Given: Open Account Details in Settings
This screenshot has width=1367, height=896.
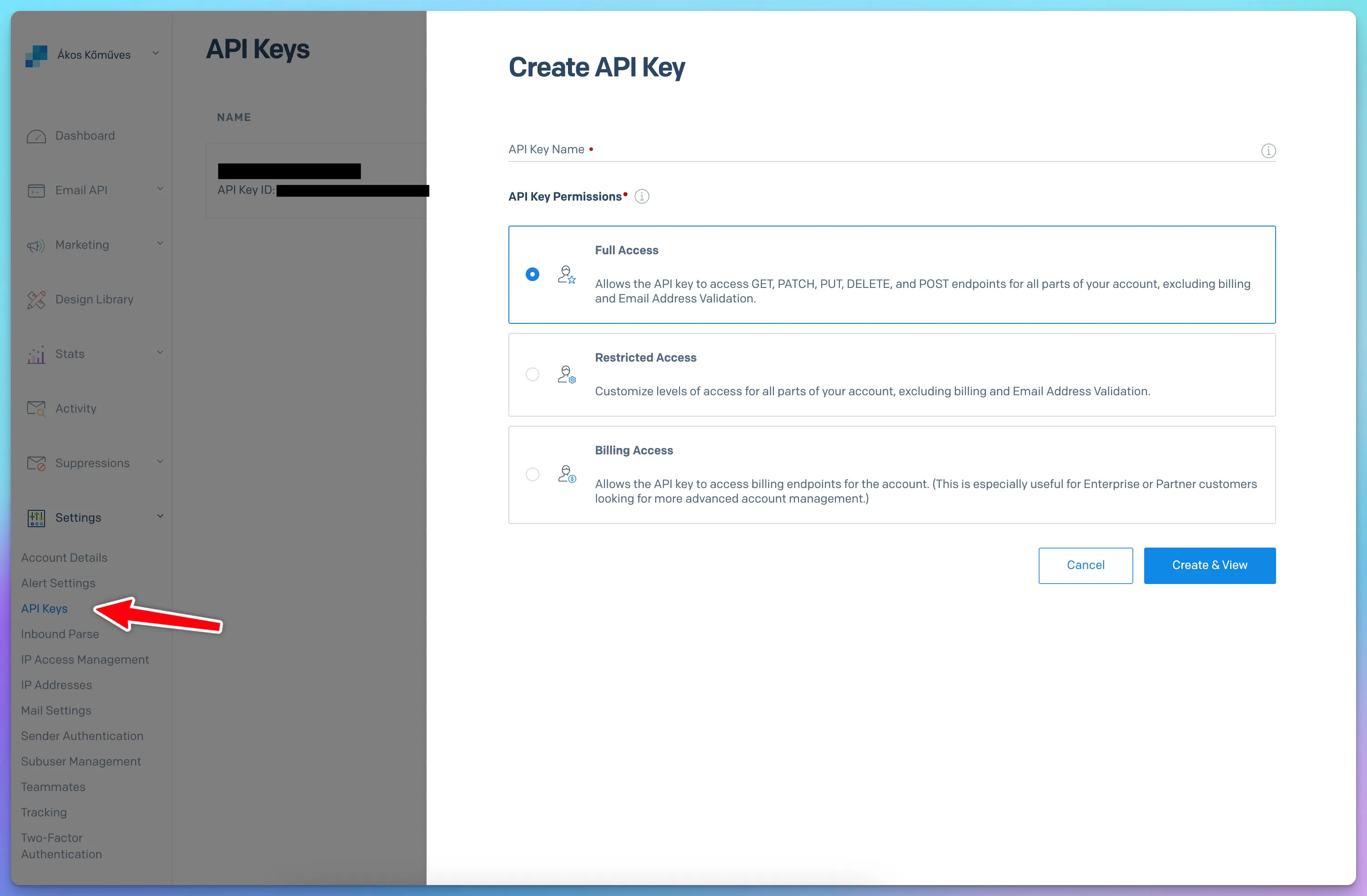Looking at the screenshot, I should coord(64,558).
